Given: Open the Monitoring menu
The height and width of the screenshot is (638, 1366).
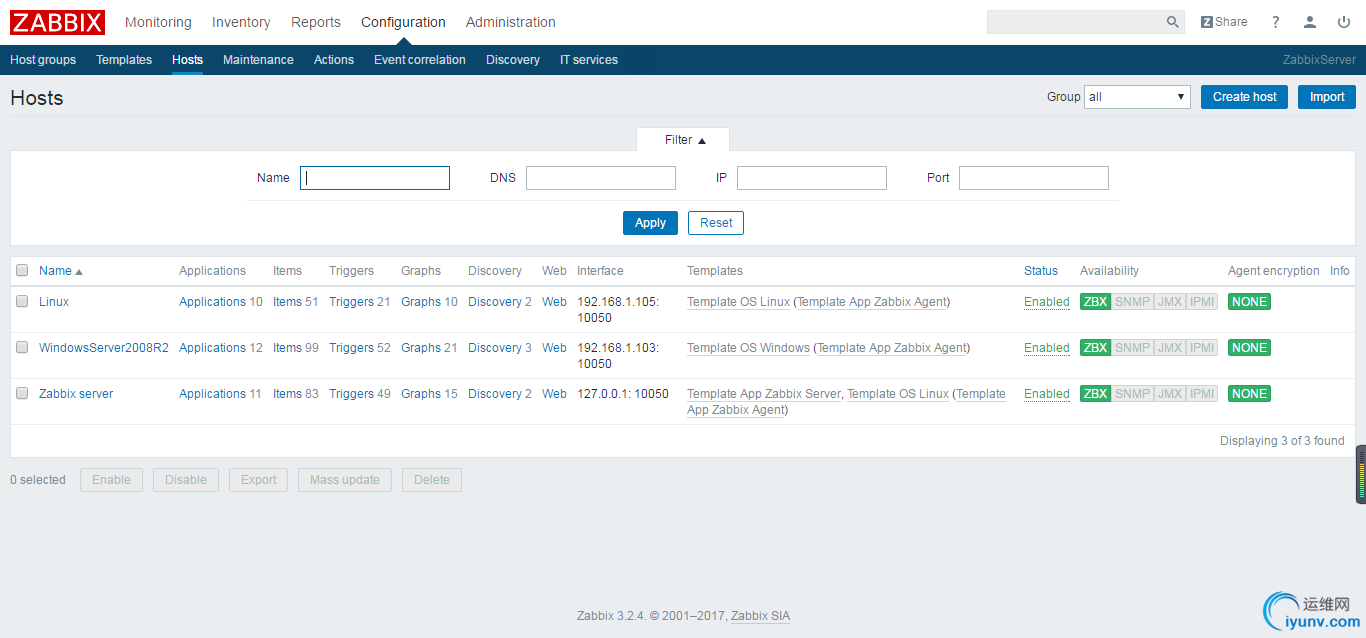Looking at the screenshot, I should tap(158, 22).
